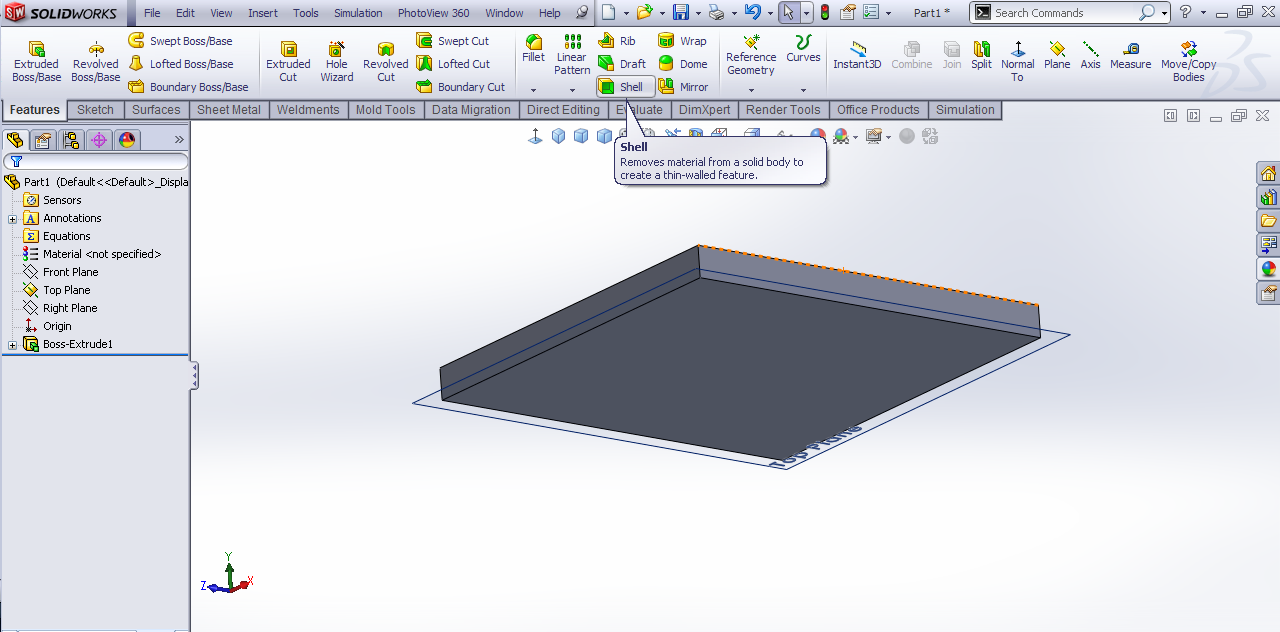Open the Measure tool

[x=1131, y=56]
